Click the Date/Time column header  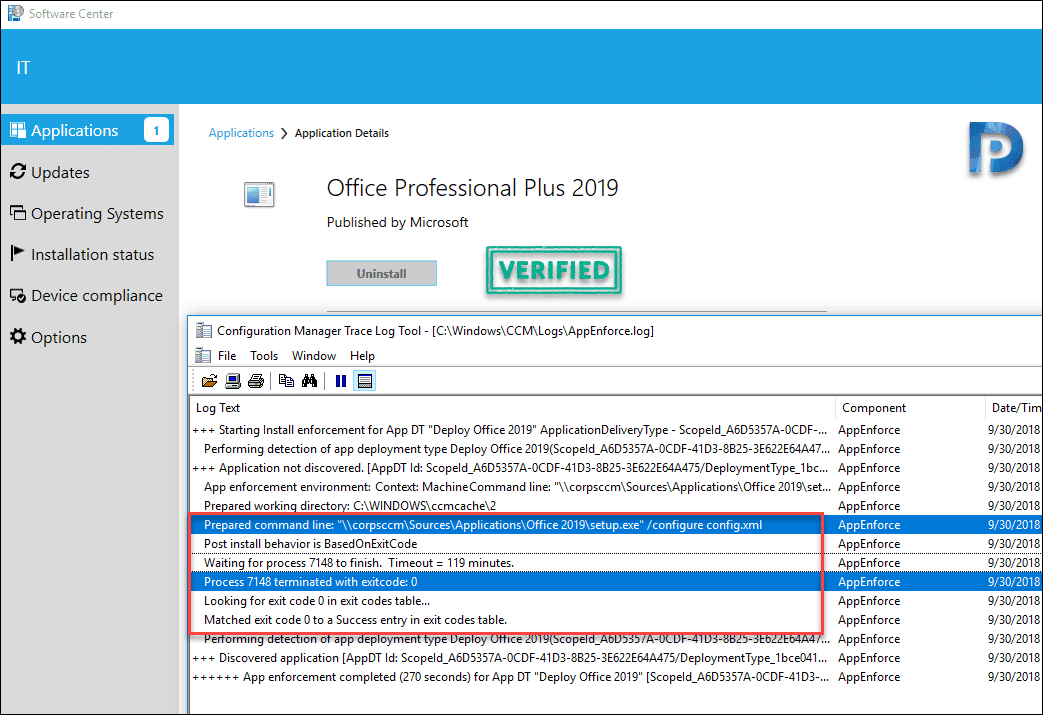[1013, 408]
